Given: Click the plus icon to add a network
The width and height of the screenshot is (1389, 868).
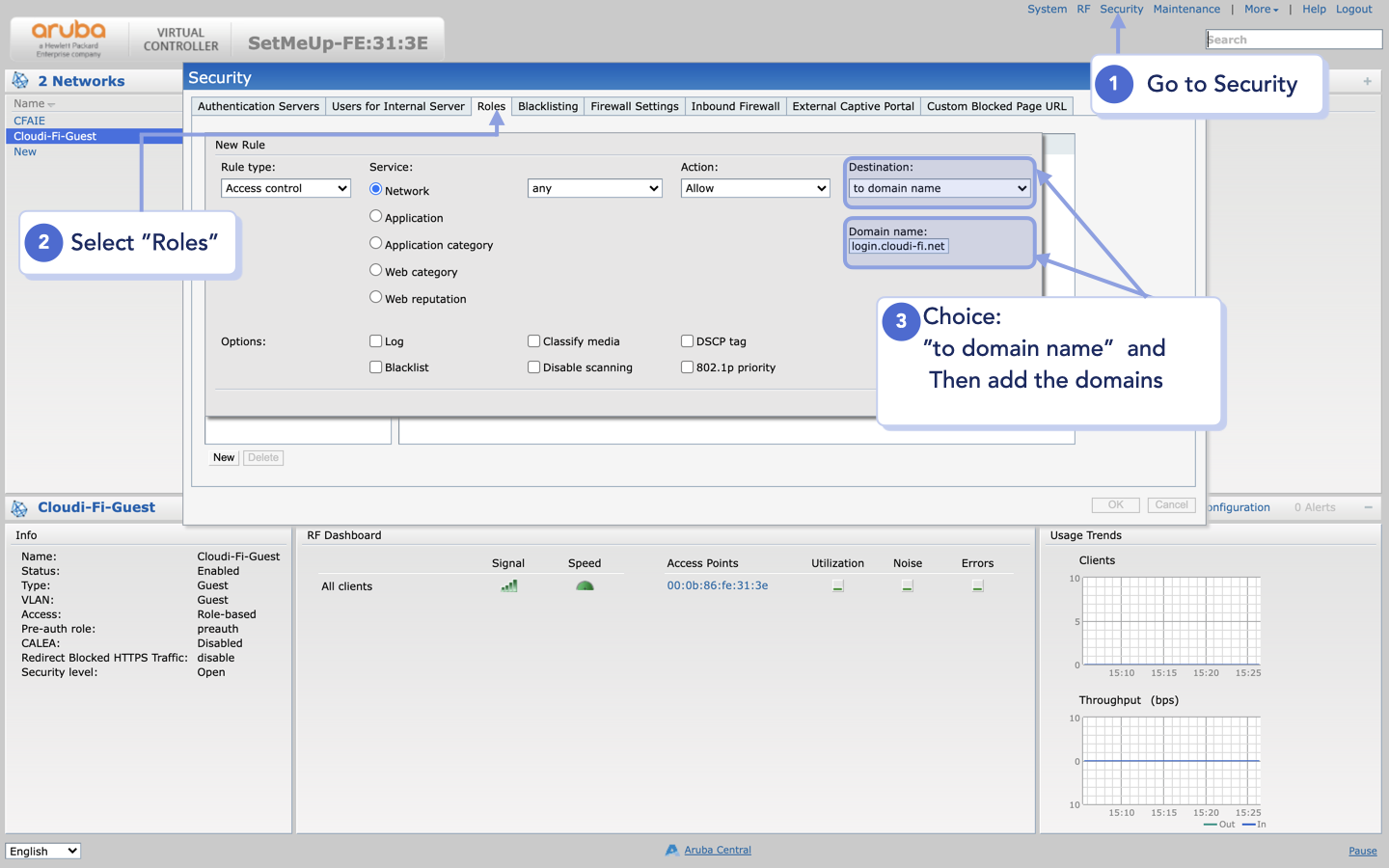Looking at the screenshot, I should click(1367, 81).
